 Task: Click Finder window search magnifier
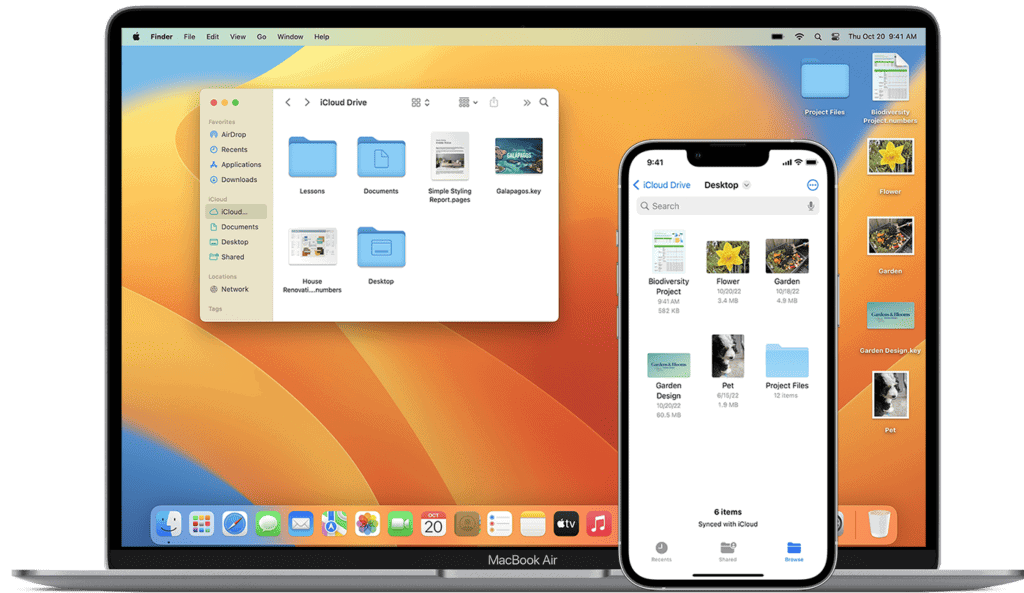(544, 103)
